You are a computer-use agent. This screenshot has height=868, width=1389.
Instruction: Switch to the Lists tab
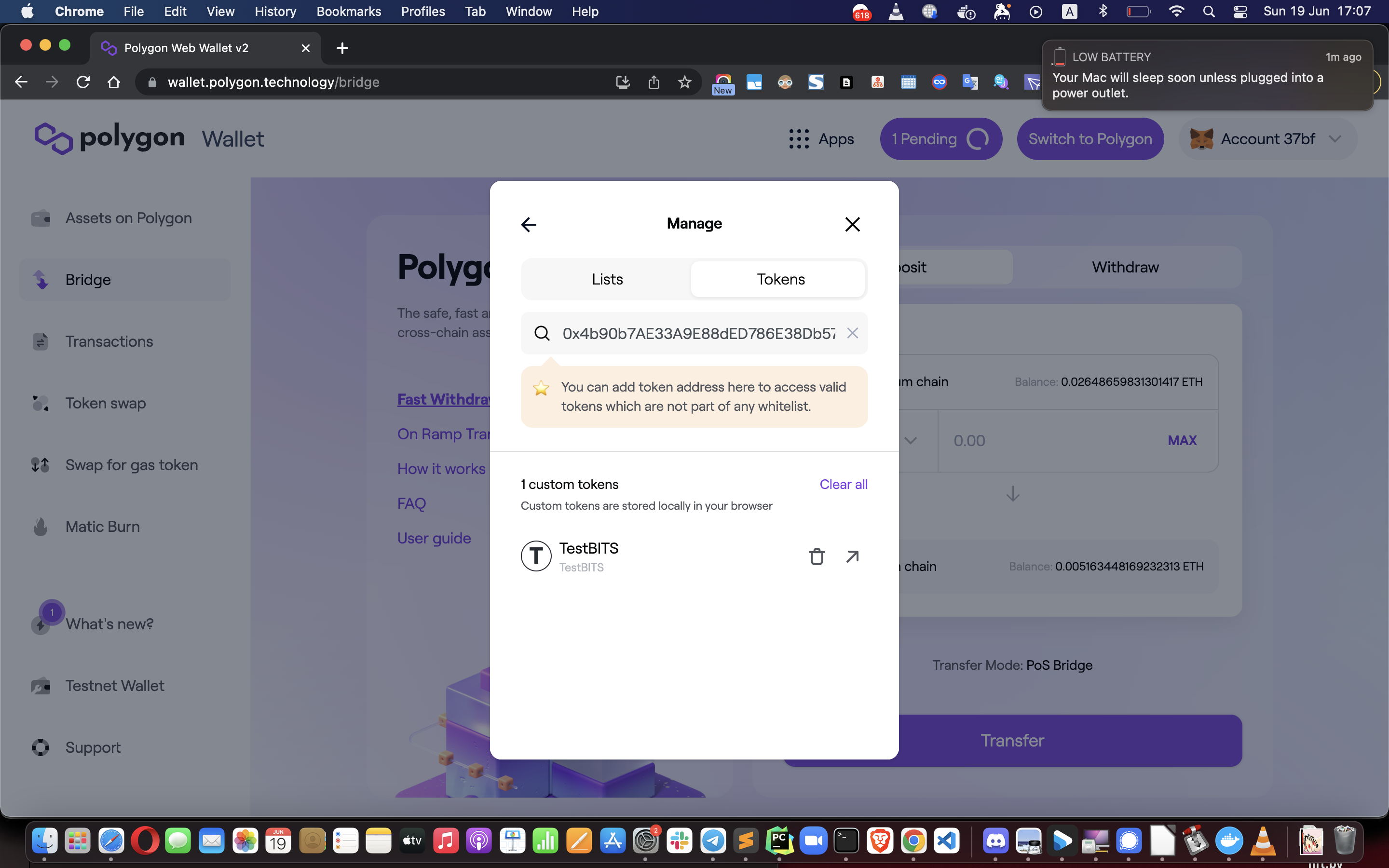click(607, 279)
